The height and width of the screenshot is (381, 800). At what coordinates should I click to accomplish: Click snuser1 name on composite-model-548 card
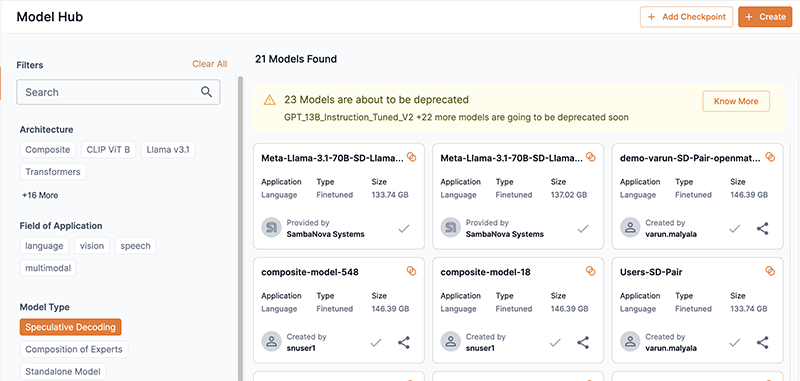click(300, 348)
